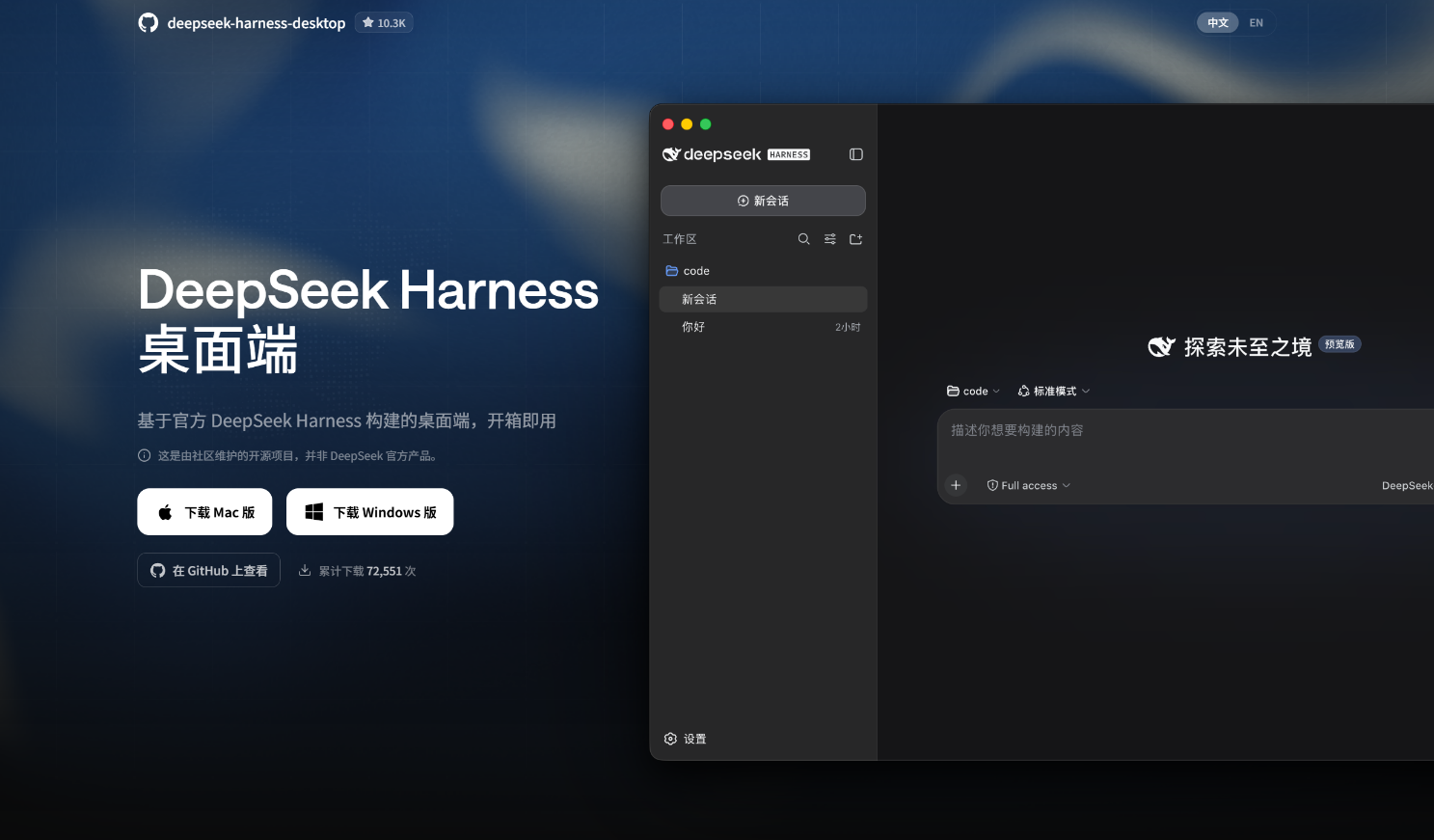Start a new chat with 新会话 button
Screen dimensions: 1434x840
point(763,201)
